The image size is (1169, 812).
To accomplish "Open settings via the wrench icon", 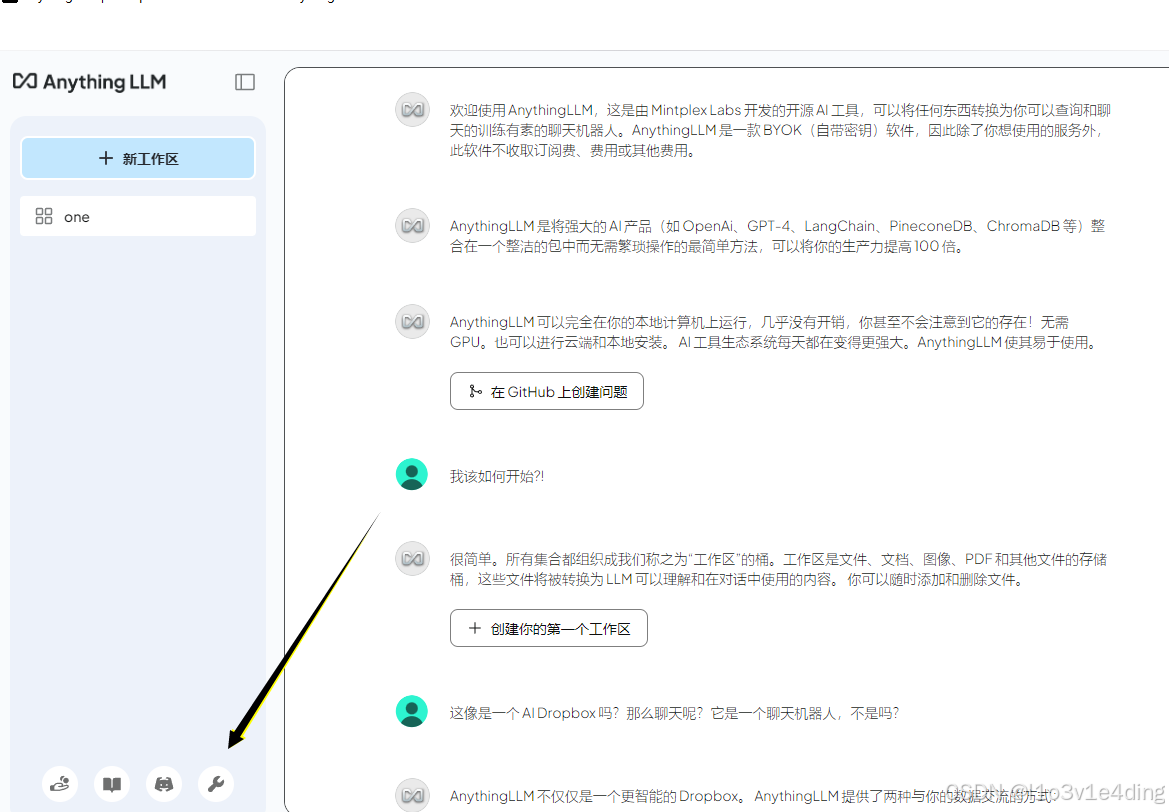I will (216, 784).
